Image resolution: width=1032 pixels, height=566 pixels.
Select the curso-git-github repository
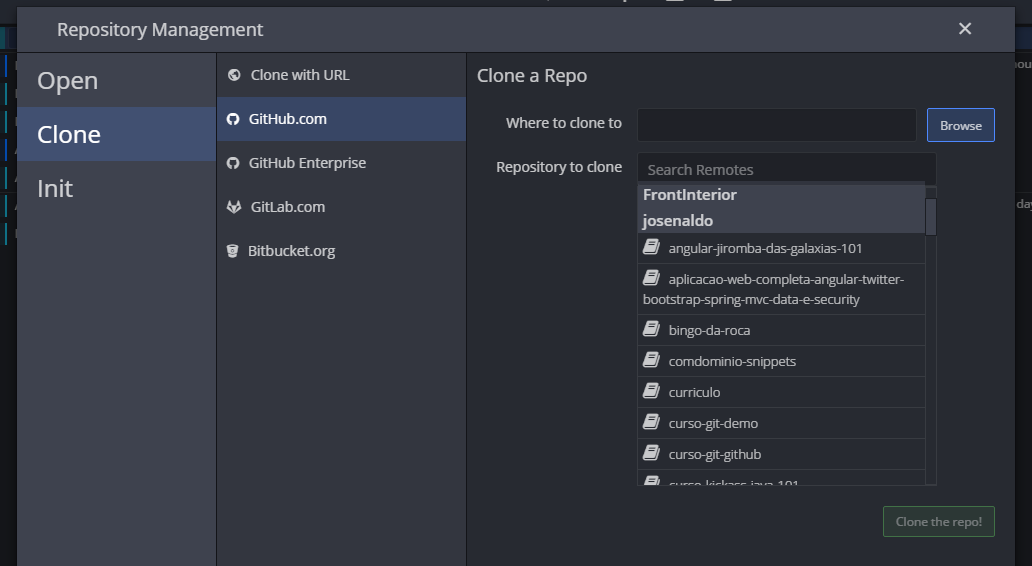click(781, 454)
